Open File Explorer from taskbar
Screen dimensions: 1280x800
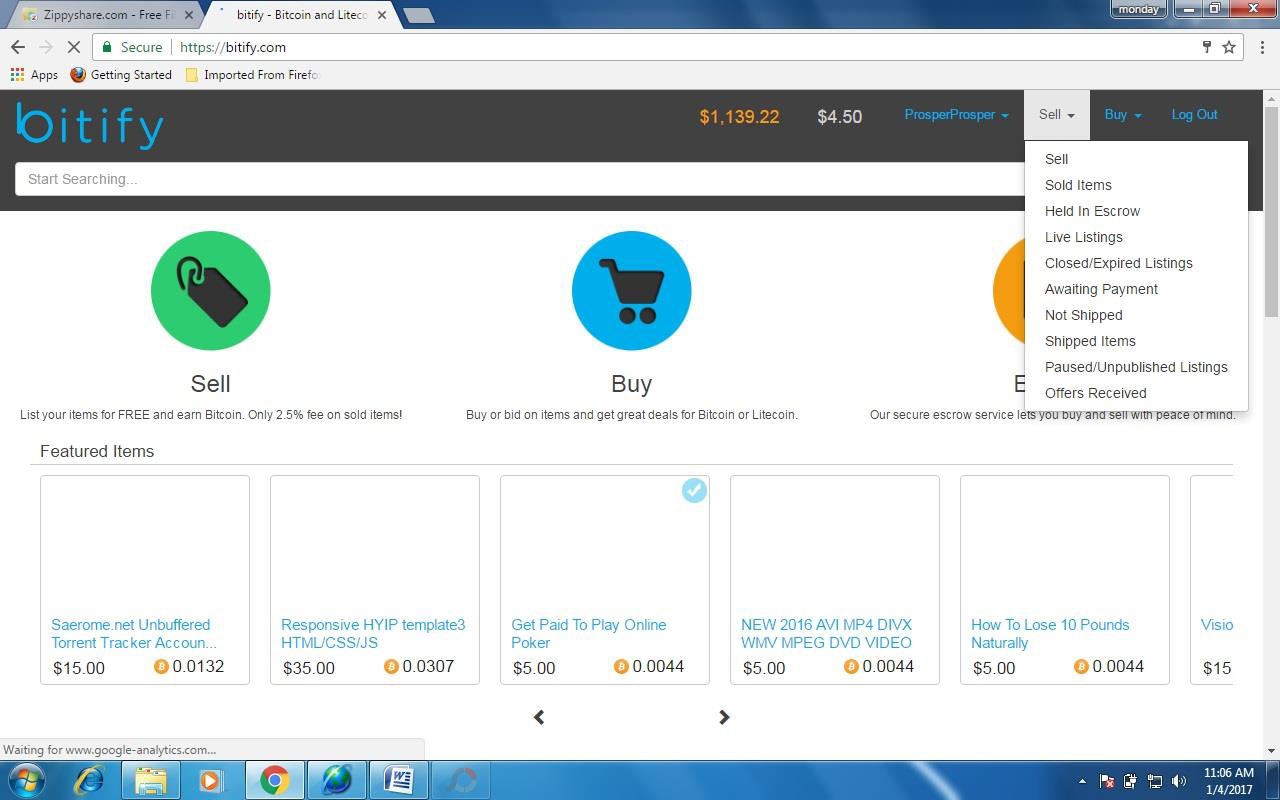tap(150, 779)
